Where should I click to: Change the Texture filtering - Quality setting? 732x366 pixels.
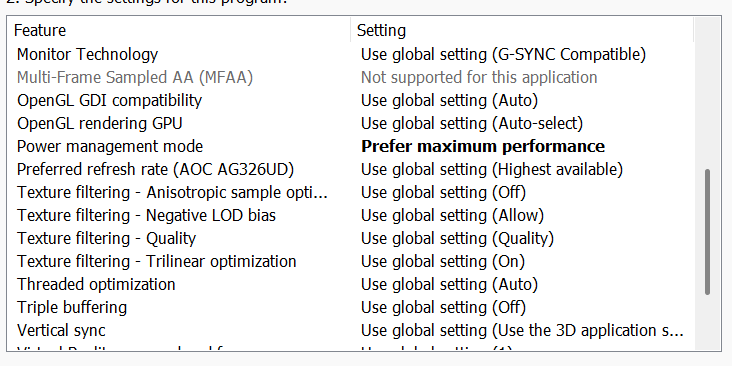457,238
